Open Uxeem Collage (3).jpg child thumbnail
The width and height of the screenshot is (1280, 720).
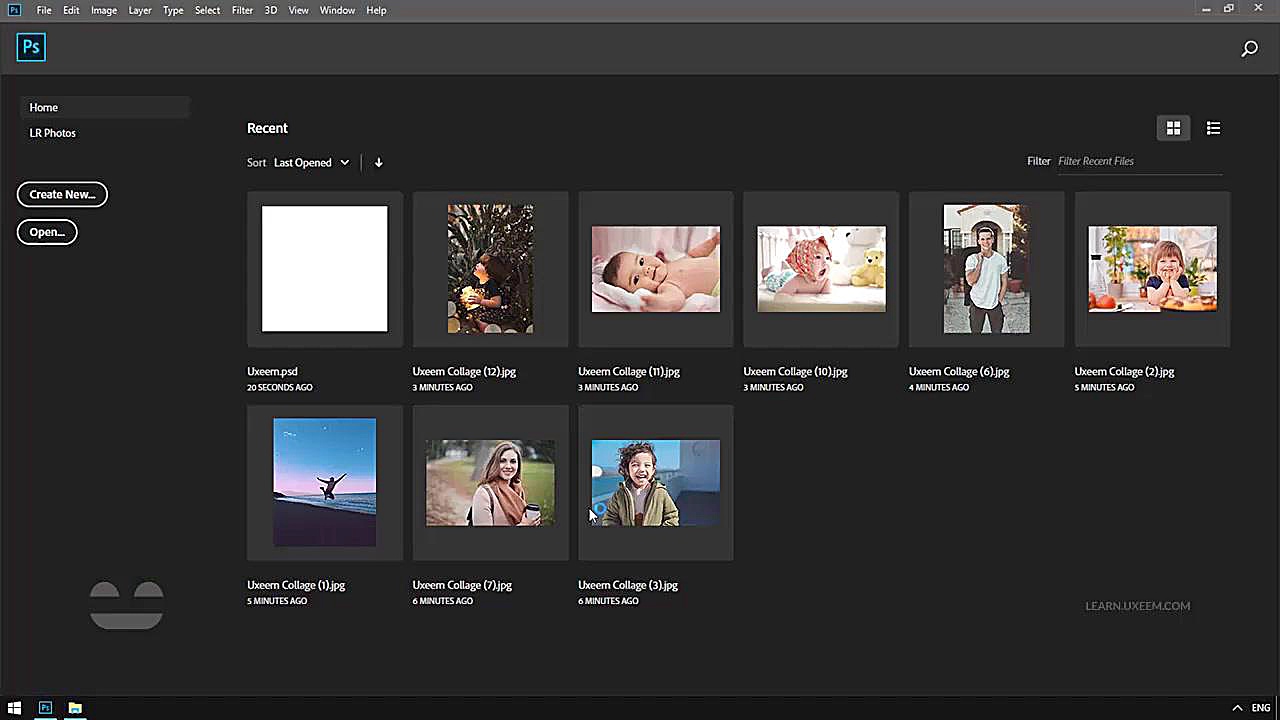(656, 482)
